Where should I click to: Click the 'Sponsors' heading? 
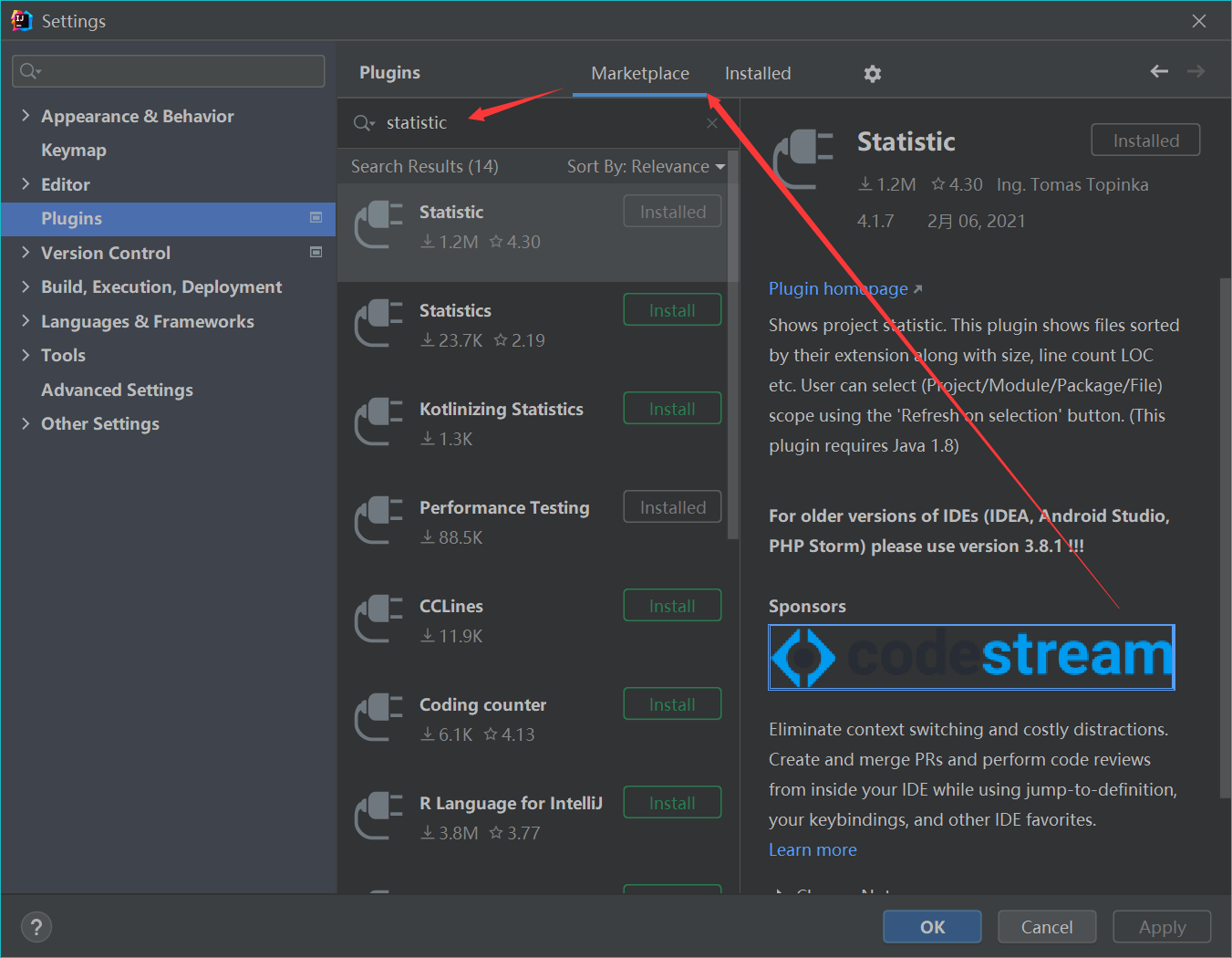[807, 607]
